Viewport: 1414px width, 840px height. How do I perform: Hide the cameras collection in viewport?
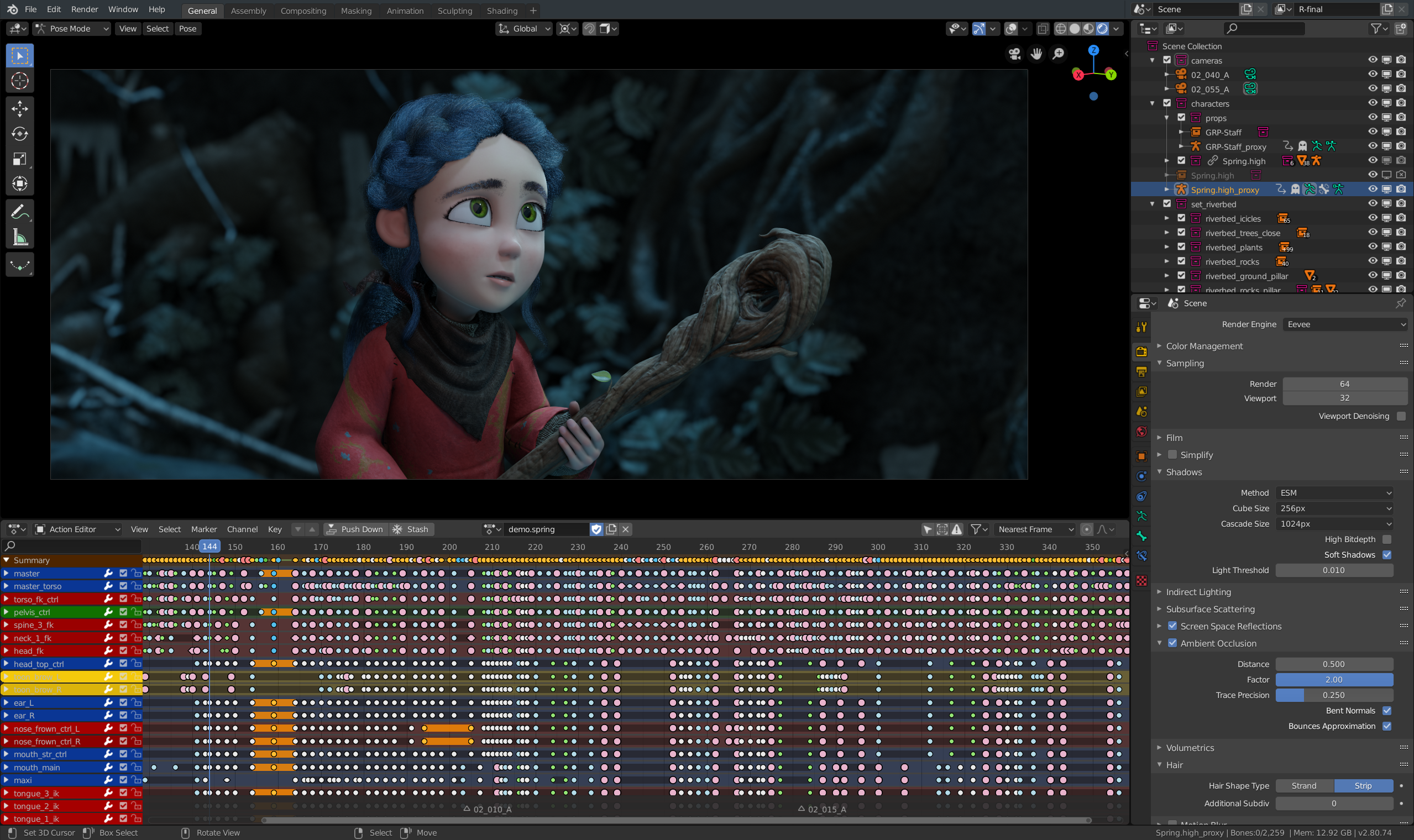[1372, 60]
